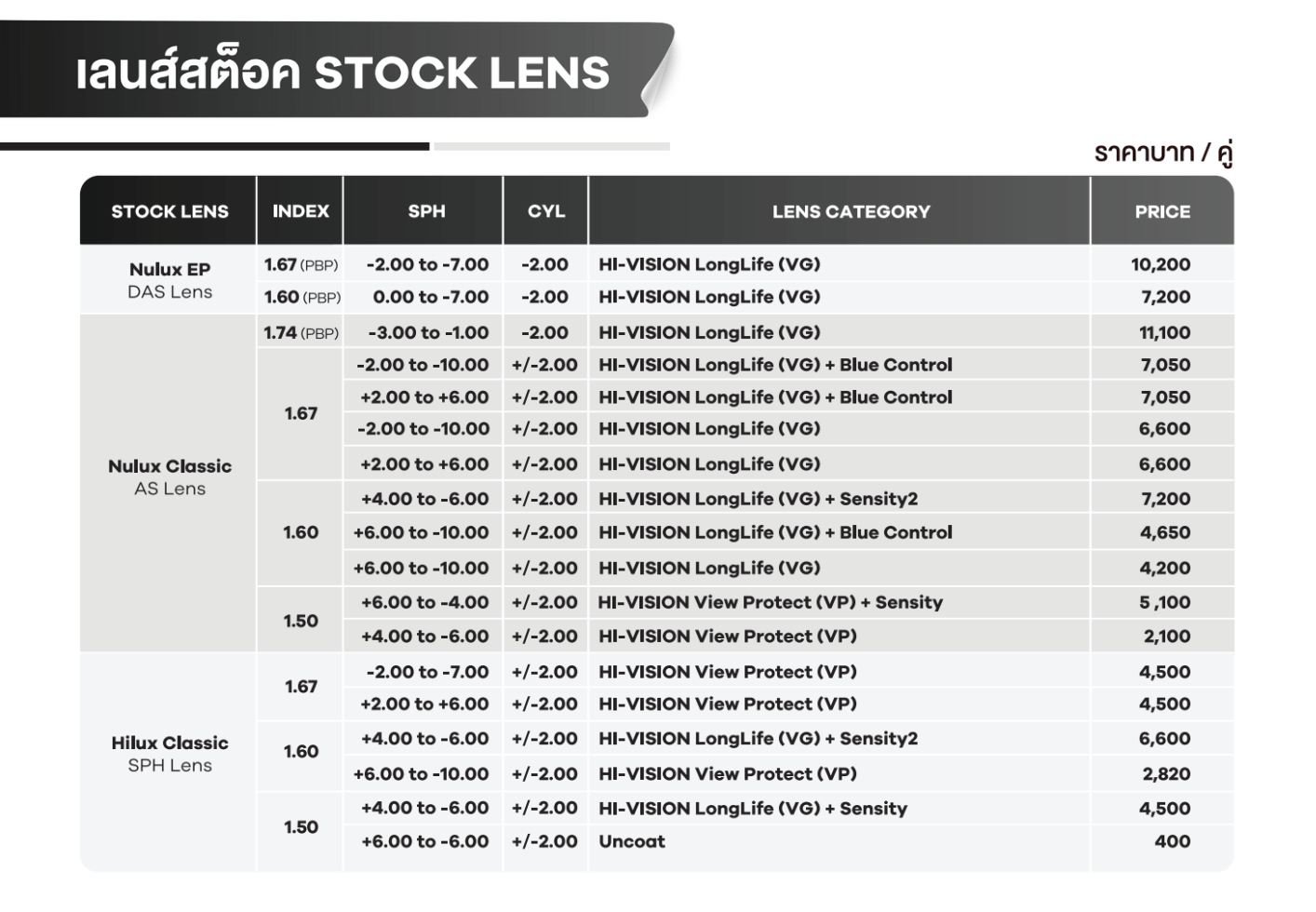Click the 1.74 (PBP) index cell
The image size is (1316, 912).
[x=301, y=333]
